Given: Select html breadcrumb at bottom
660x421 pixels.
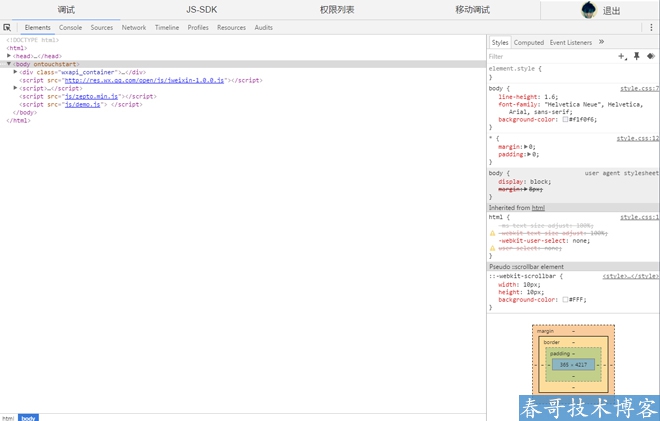Looking at the screenshot, I should pos(8,418).
